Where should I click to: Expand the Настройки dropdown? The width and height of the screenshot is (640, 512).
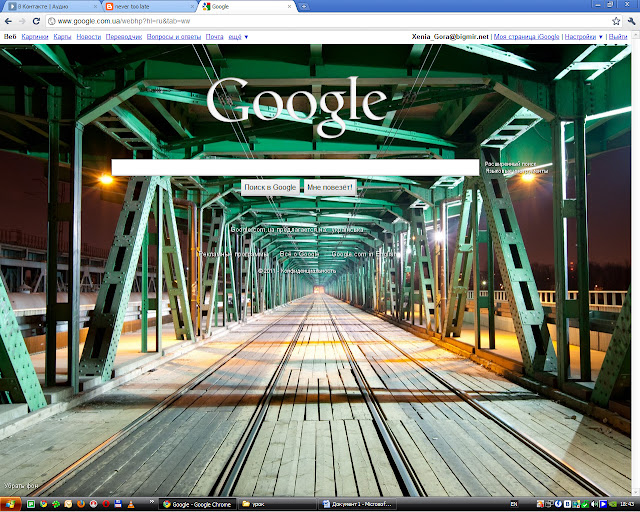tap(583, 37)
